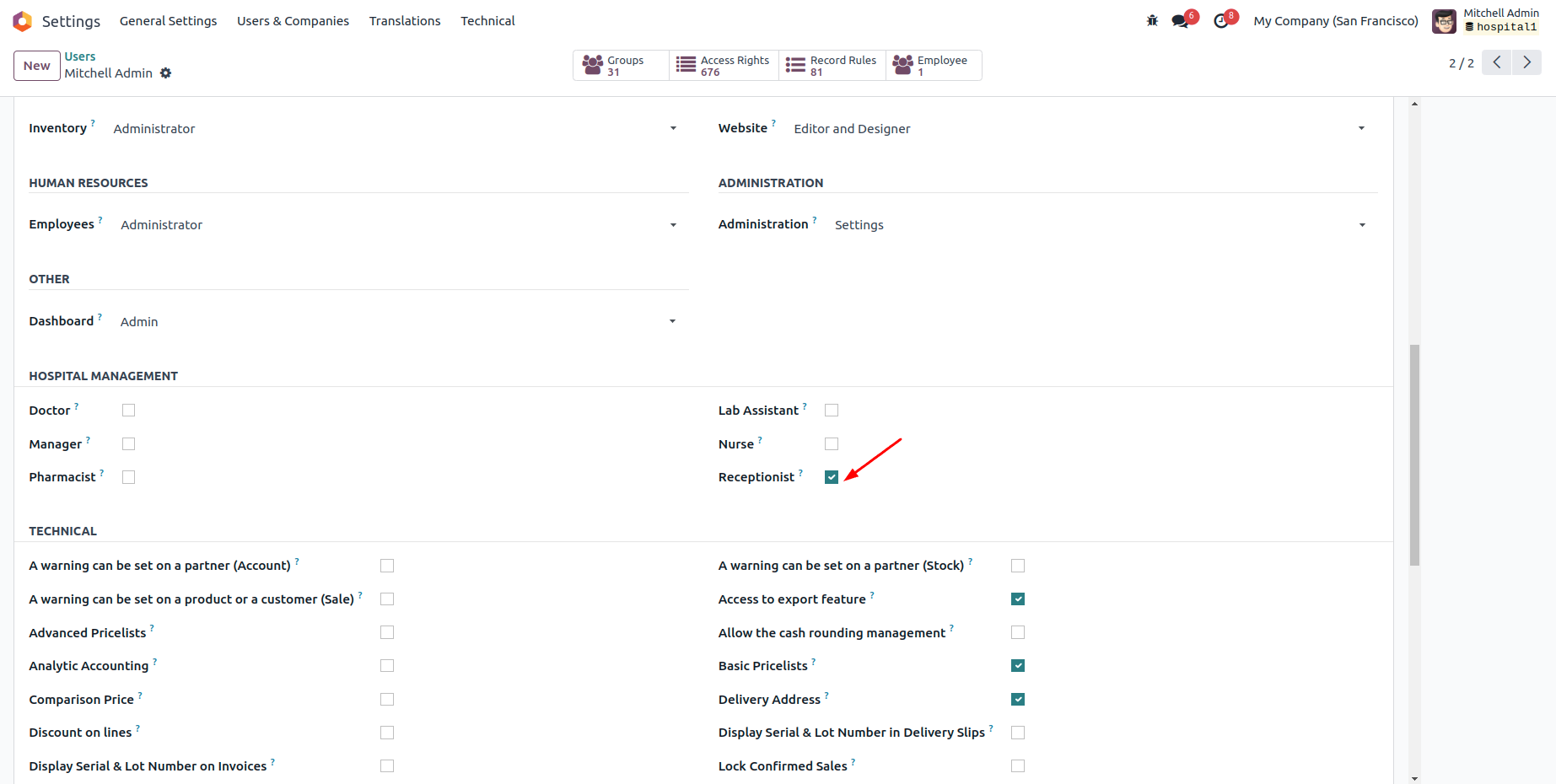
Task: Tick the Lab Assistant checkbox
Action: [832, 411]
